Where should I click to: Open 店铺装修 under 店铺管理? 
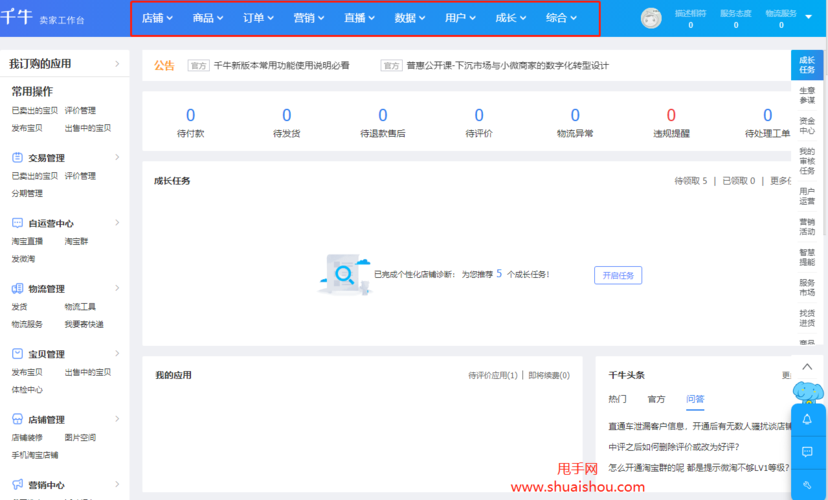pos(27,438)
